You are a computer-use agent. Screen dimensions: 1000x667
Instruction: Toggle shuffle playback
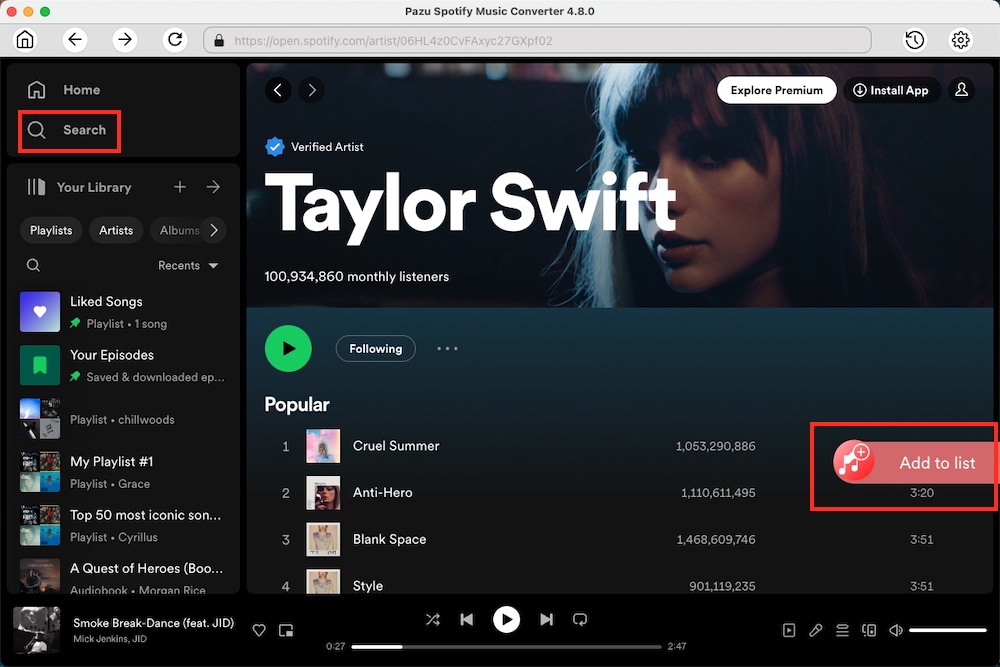coord(432,620)
